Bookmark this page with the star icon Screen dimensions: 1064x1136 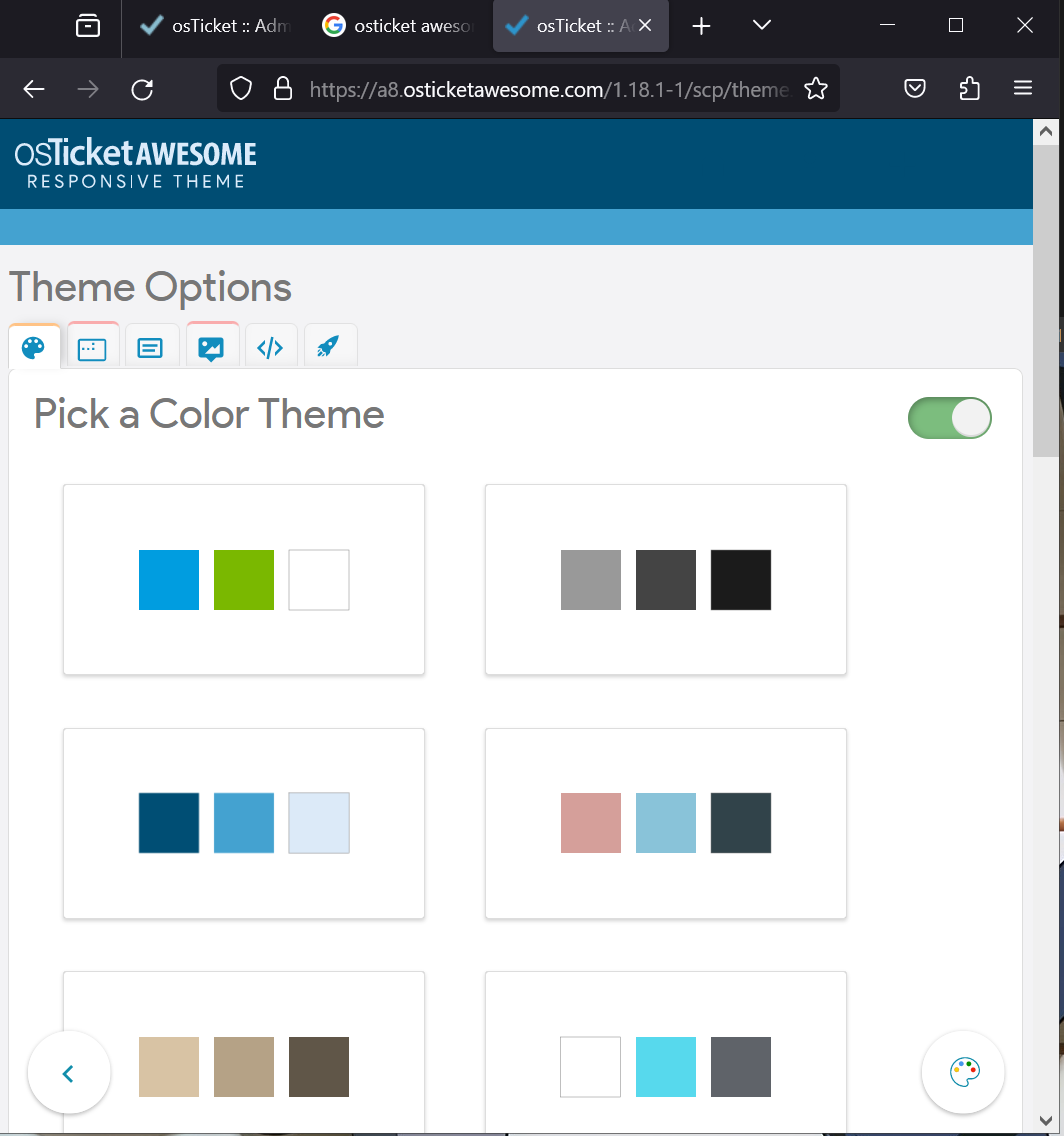[x=816, y=89]
